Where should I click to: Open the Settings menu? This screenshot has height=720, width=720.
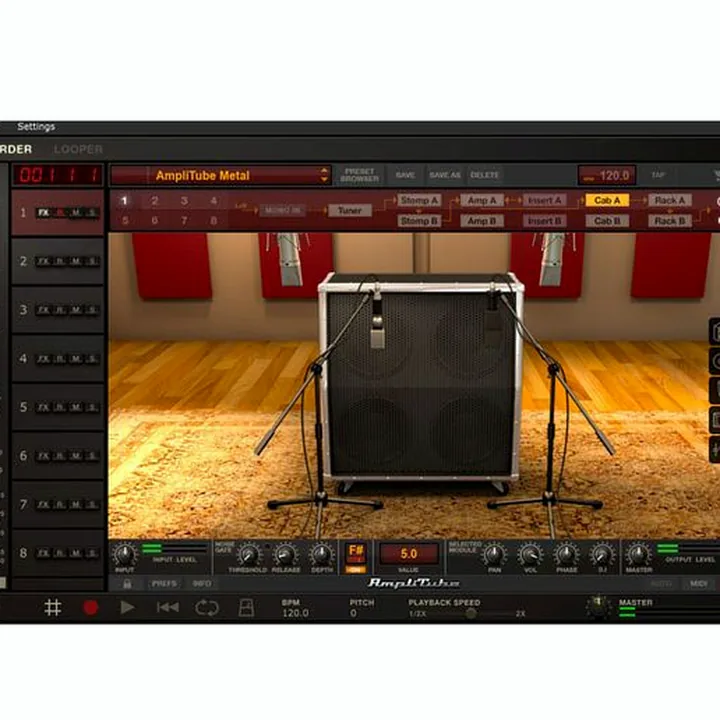[36, 126]
